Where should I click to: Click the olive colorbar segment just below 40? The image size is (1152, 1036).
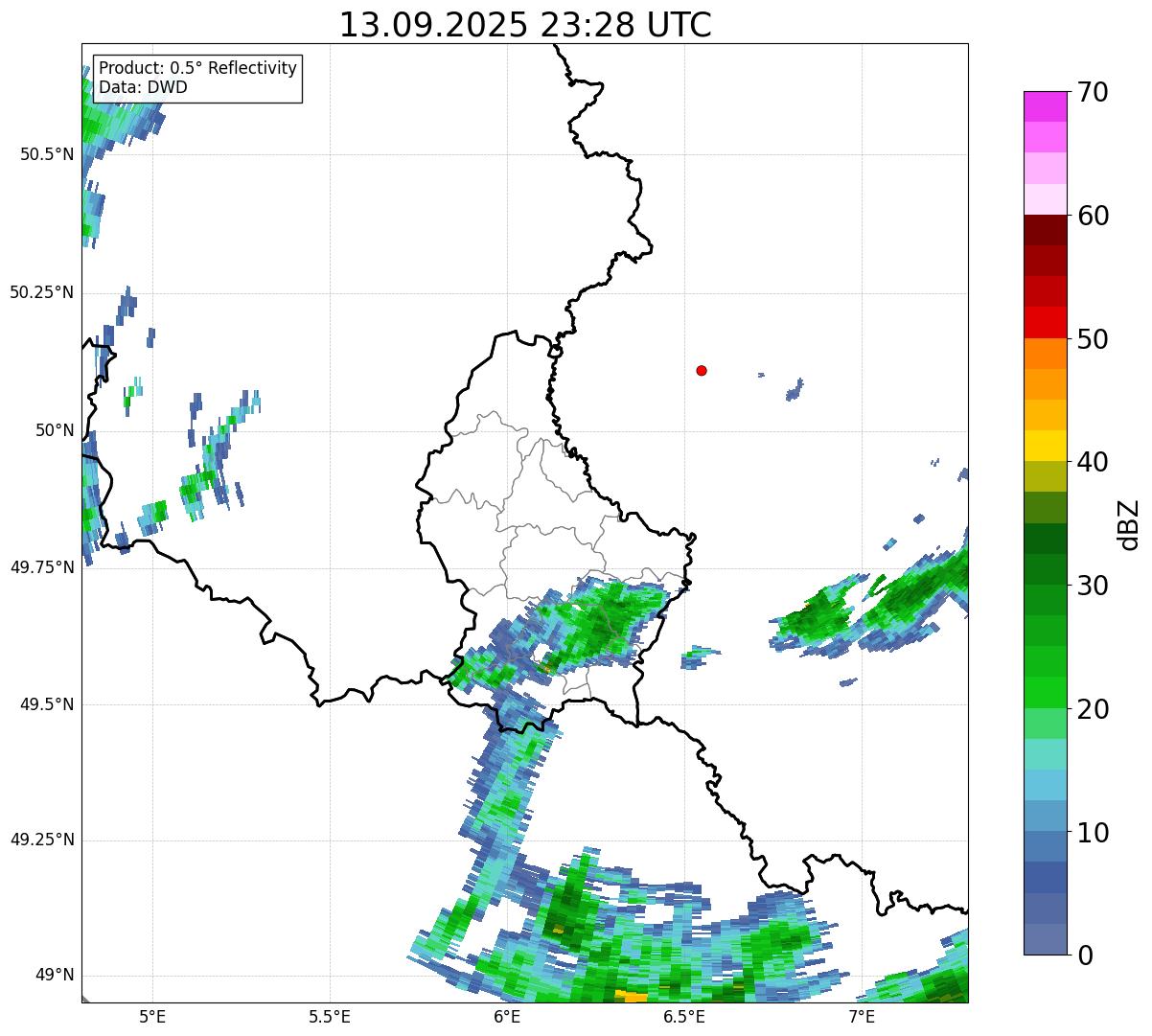tap(1046, 477)
